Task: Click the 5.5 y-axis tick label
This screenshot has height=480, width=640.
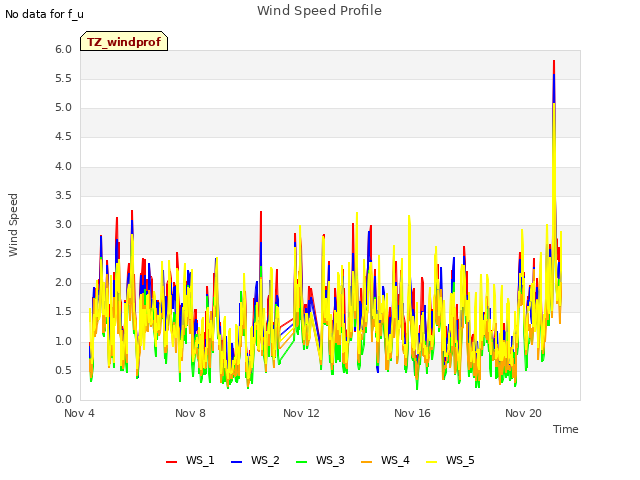Action: 63,79
